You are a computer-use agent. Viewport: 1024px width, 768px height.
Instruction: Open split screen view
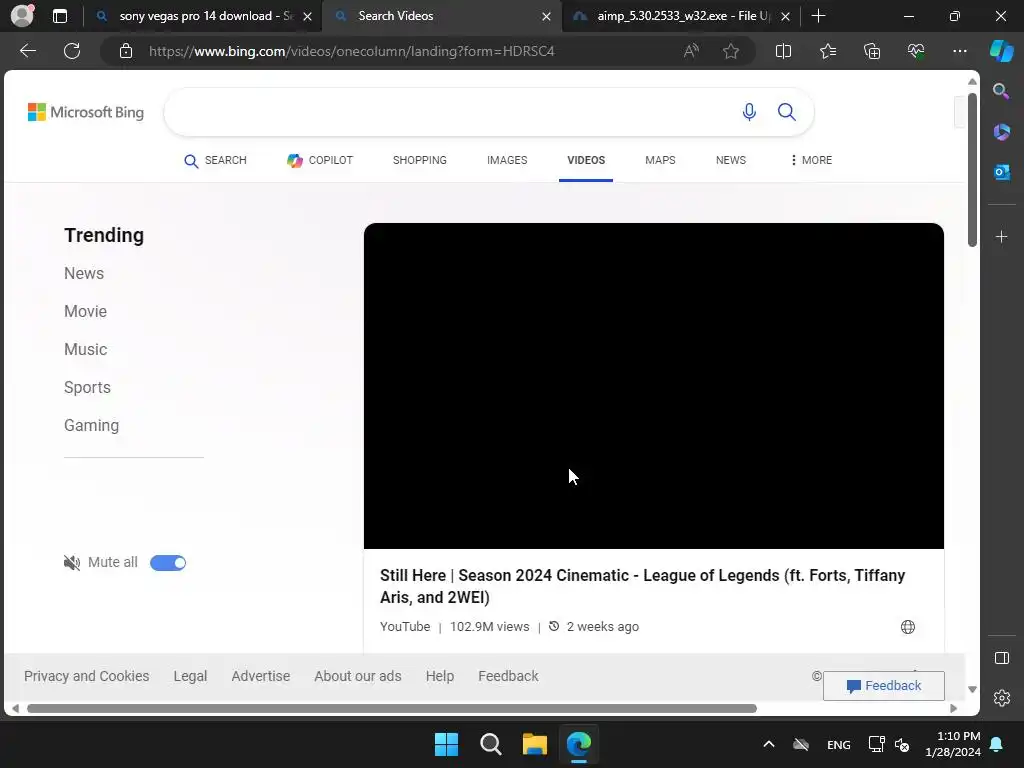click(783, 51)
